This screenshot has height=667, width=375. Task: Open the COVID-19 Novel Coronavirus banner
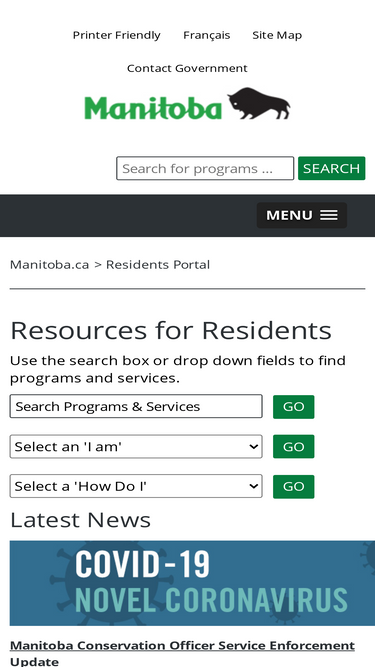(x=192, y=583)
